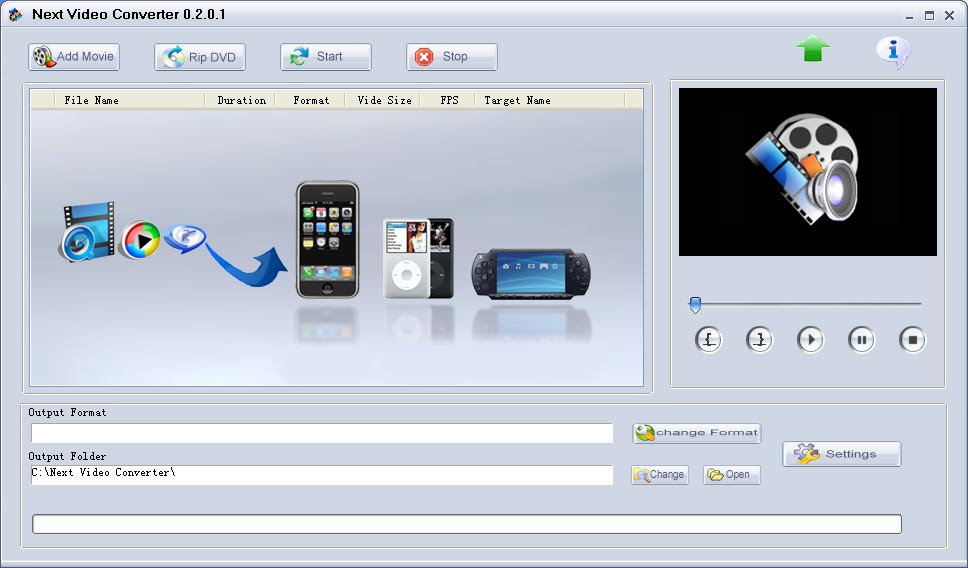Click the change Format button
The width and height of the screenshot is (968, 568).
tap(697, 433)
